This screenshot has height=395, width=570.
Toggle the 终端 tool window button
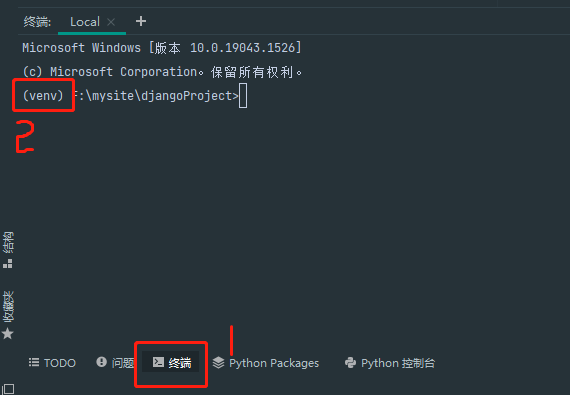tap(171, 362)
